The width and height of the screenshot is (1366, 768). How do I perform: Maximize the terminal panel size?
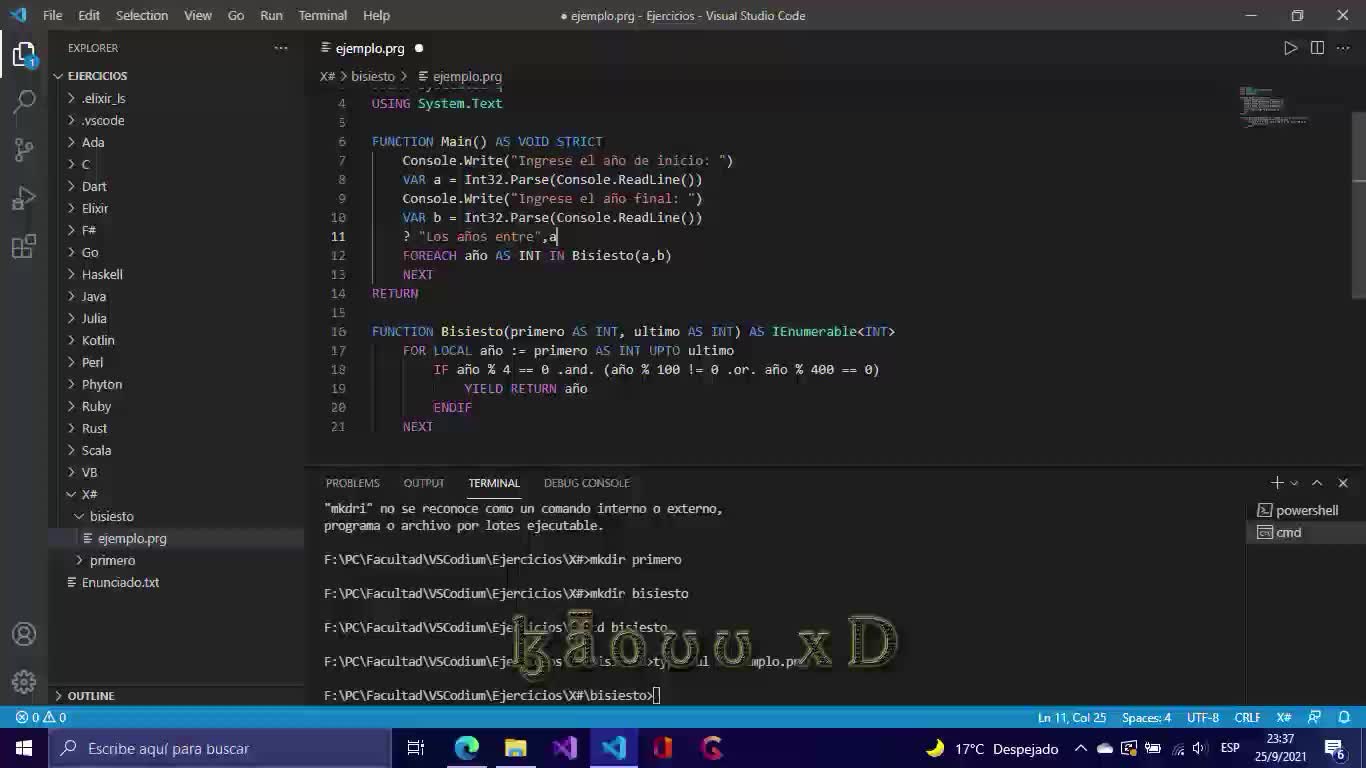click(x=1317, y=483)
